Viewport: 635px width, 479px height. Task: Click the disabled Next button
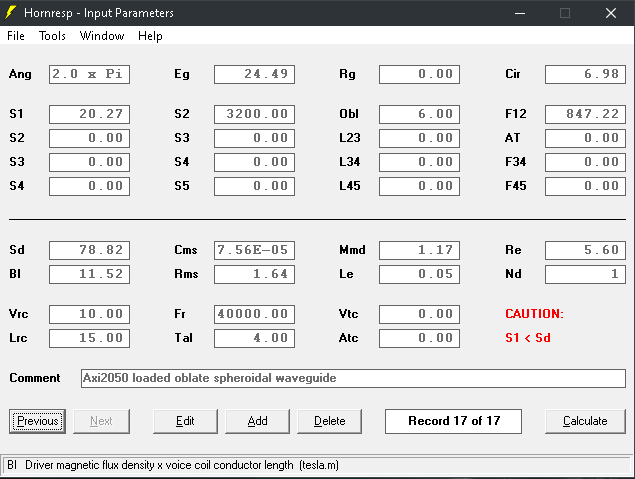coord(101,421)
